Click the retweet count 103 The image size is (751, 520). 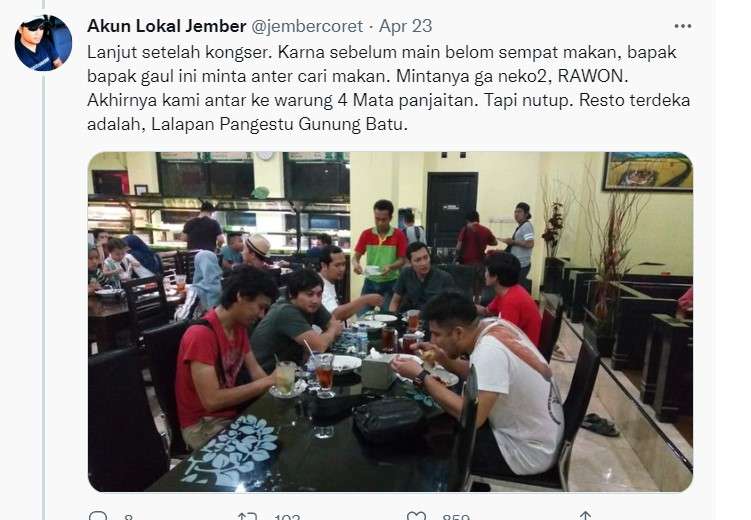[287, 517]
